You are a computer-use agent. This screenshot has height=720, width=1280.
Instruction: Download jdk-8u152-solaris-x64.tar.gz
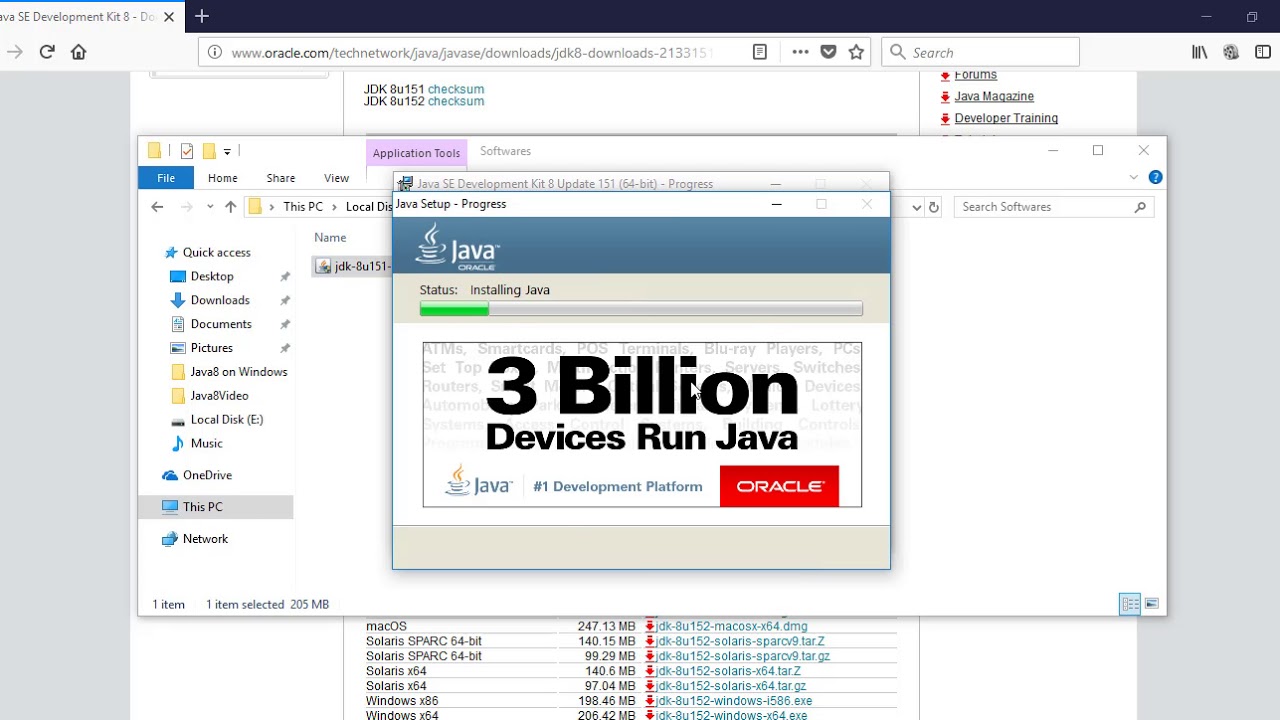tap(731, 686)
